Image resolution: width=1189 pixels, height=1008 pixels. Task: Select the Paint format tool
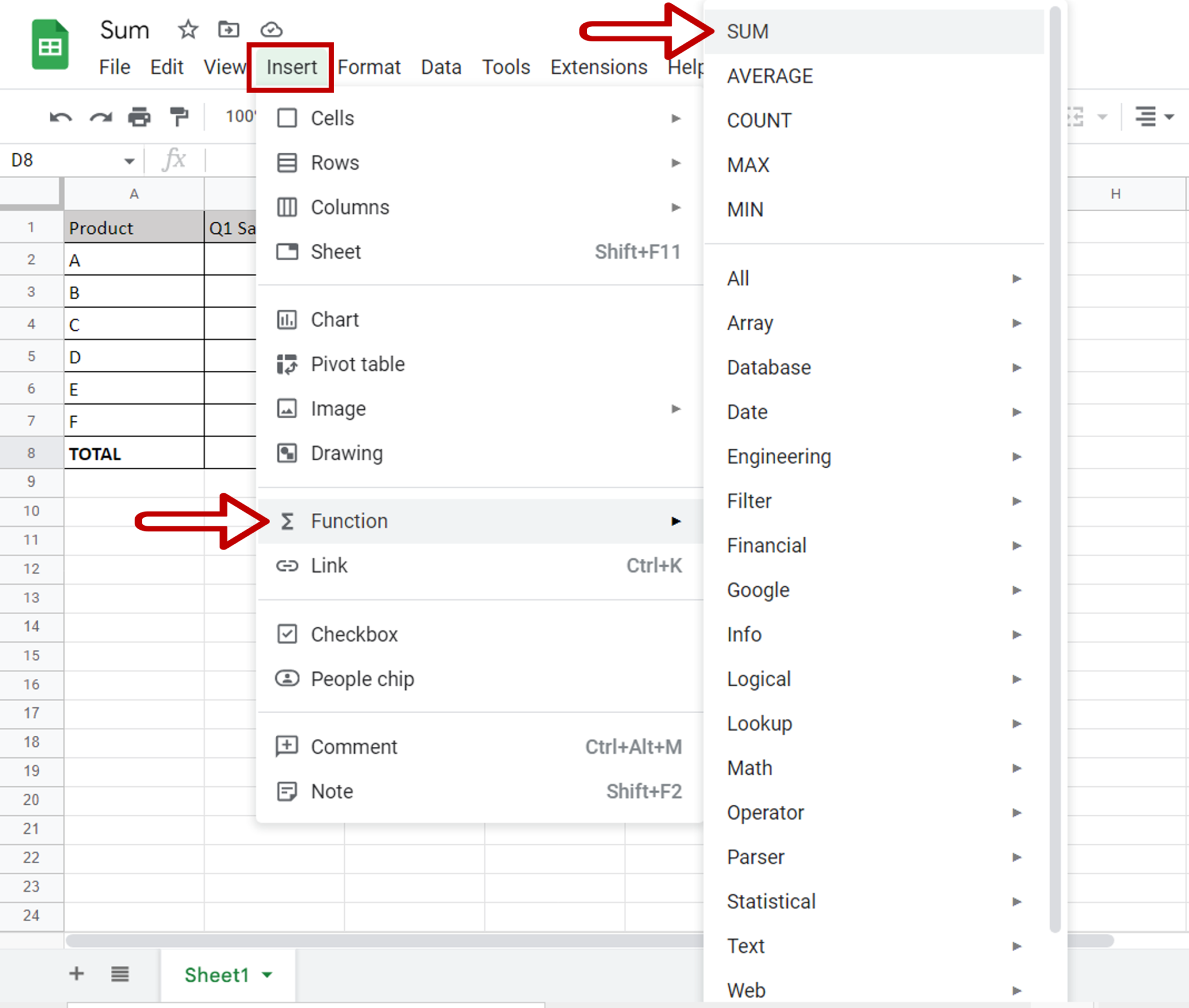tap(178, 117)
